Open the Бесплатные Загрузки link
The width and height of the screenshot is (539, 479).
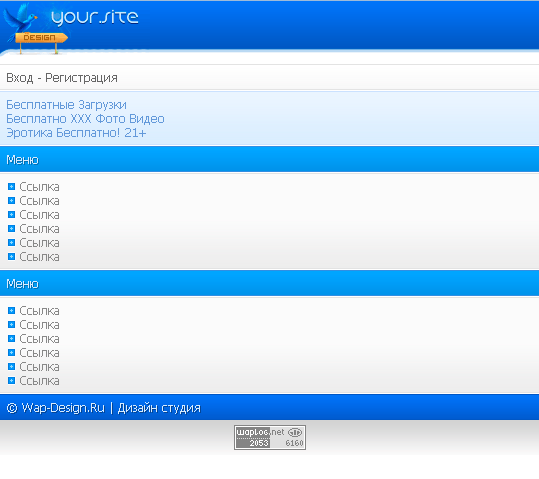(66, 105)
